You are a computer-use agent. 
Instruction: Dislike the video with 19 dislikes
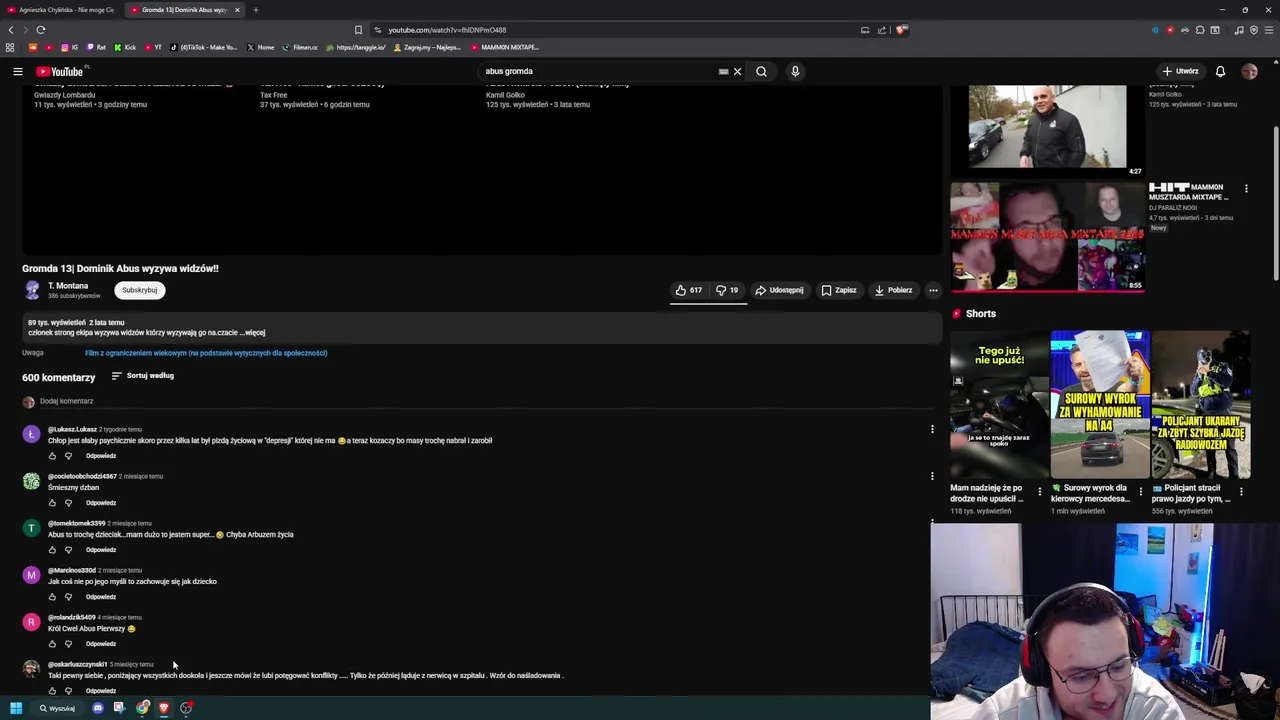pyautogui.click(x=727, y=290)
